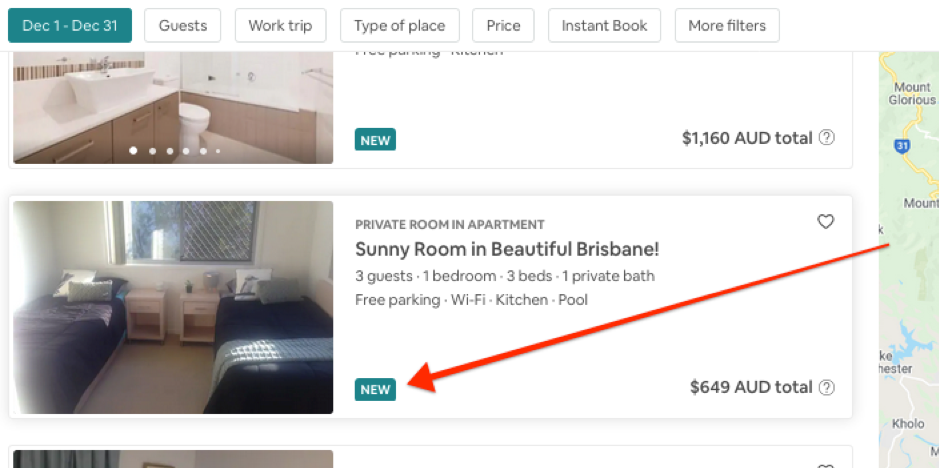
Task: Select the first carousel dot on bathroom photo
Action: click(133, 150)
